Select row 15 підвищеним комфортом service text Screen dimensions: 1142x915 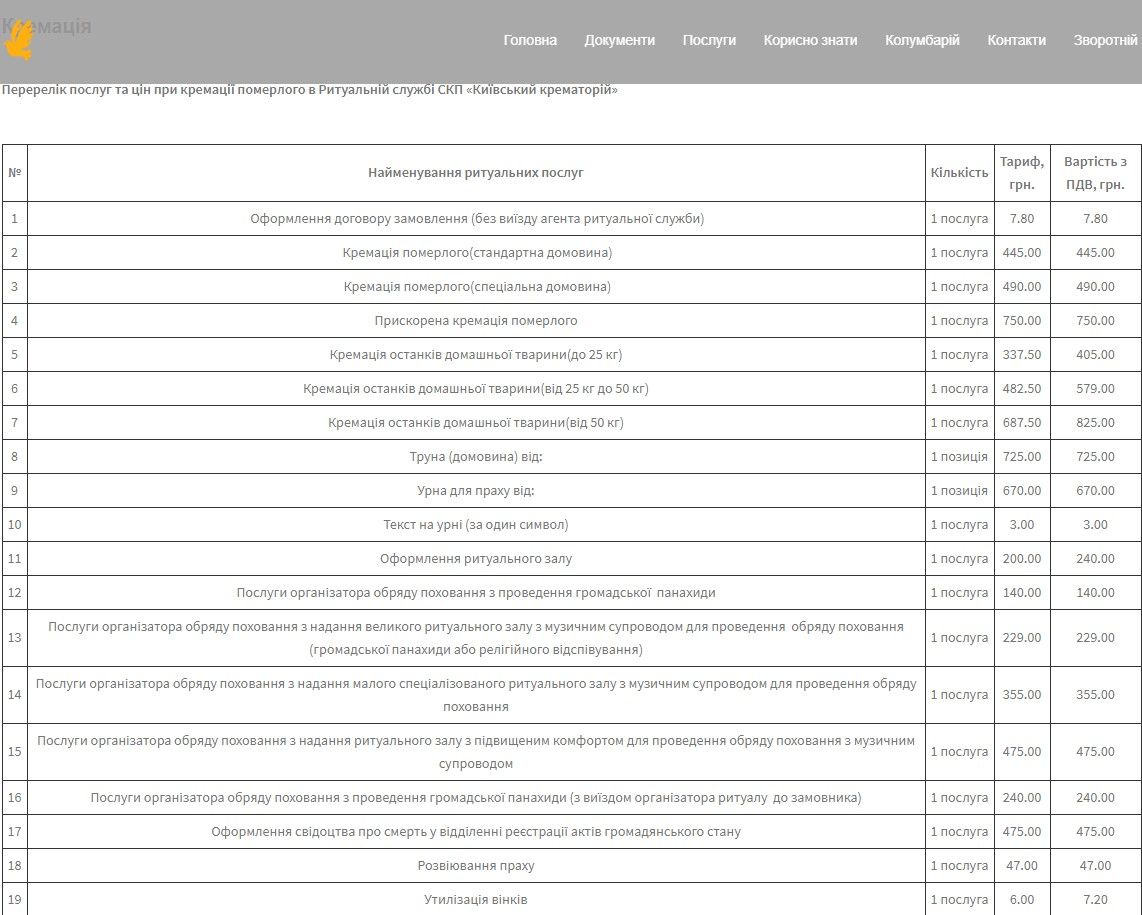point(476,752)
